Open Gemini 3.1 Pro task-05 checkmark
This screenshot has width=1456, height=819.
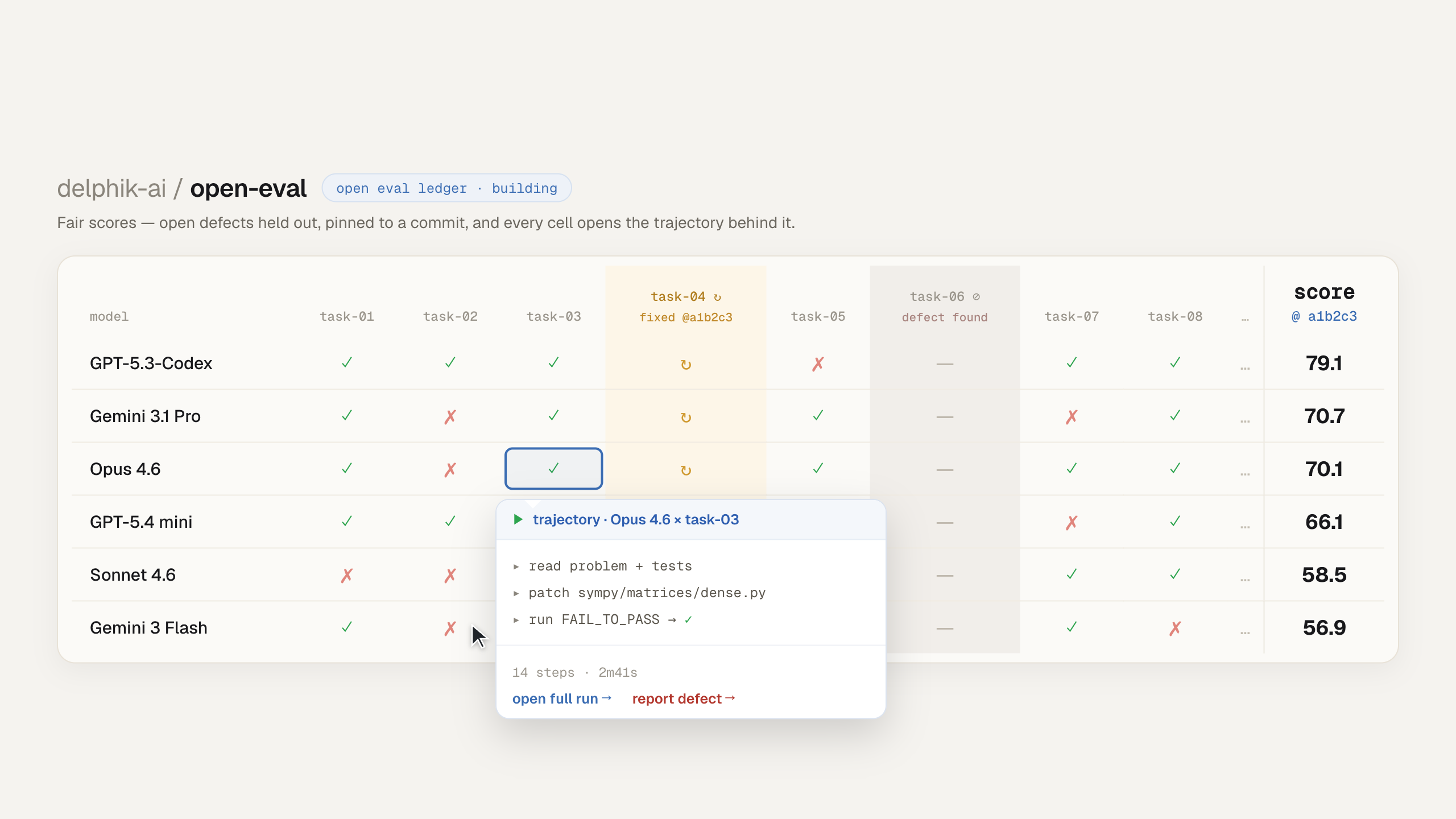tap(818, 416)
